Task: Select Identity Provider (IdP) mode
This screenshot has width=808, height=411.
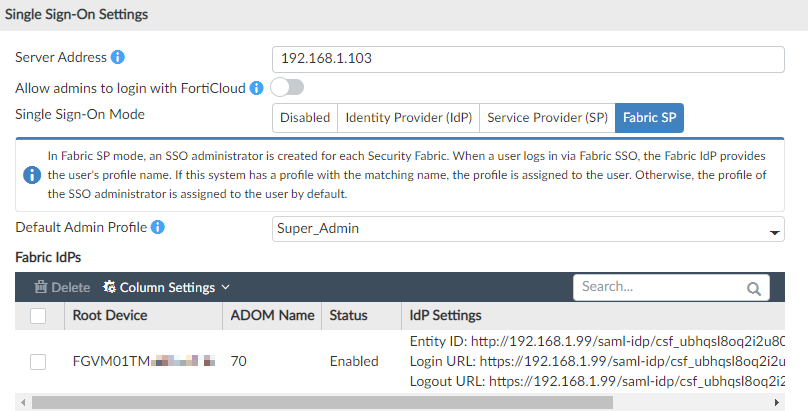Action: 408,117
